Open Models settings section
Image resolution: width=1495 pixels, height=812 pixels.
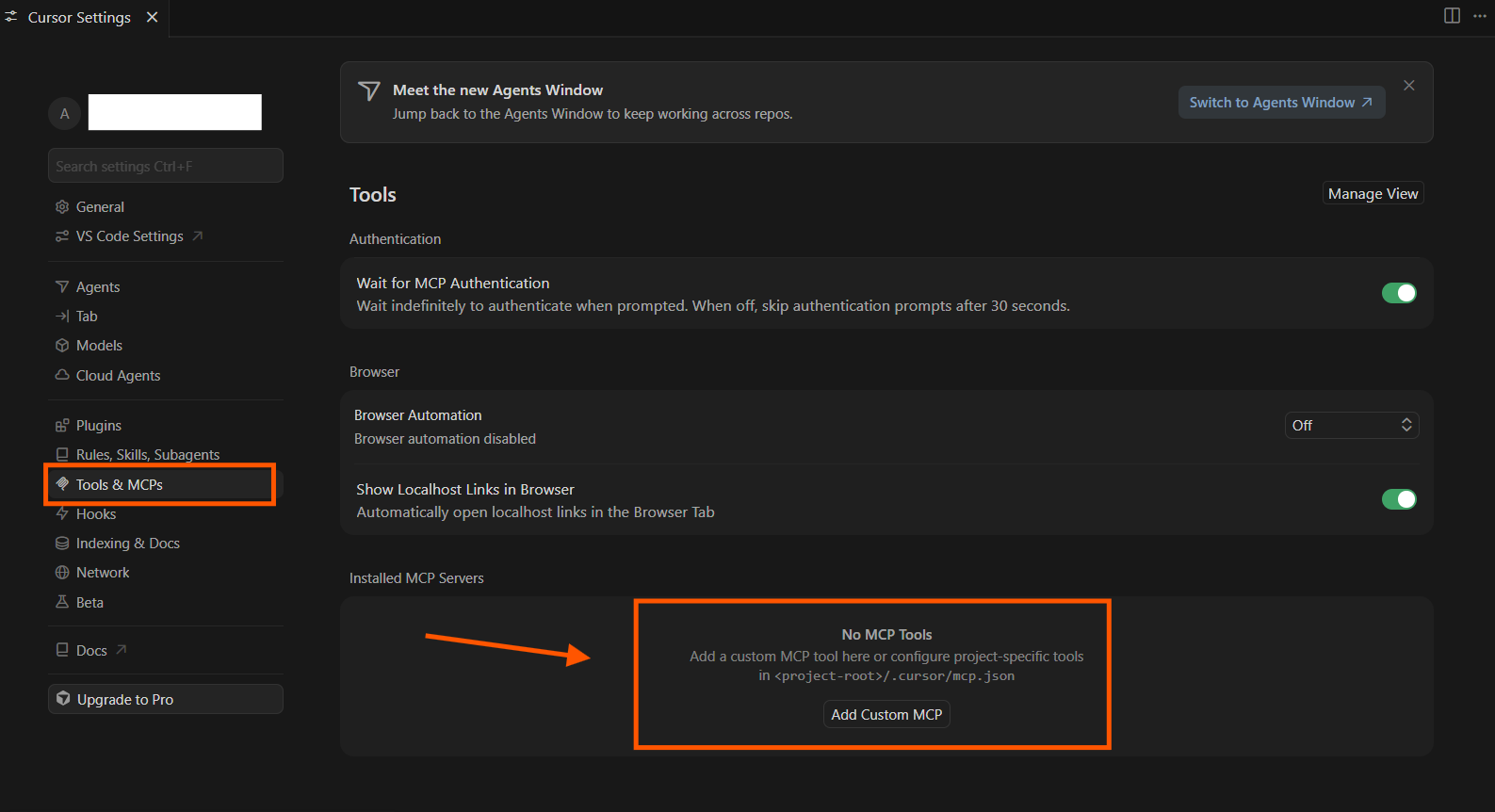(x=166, y=346)
